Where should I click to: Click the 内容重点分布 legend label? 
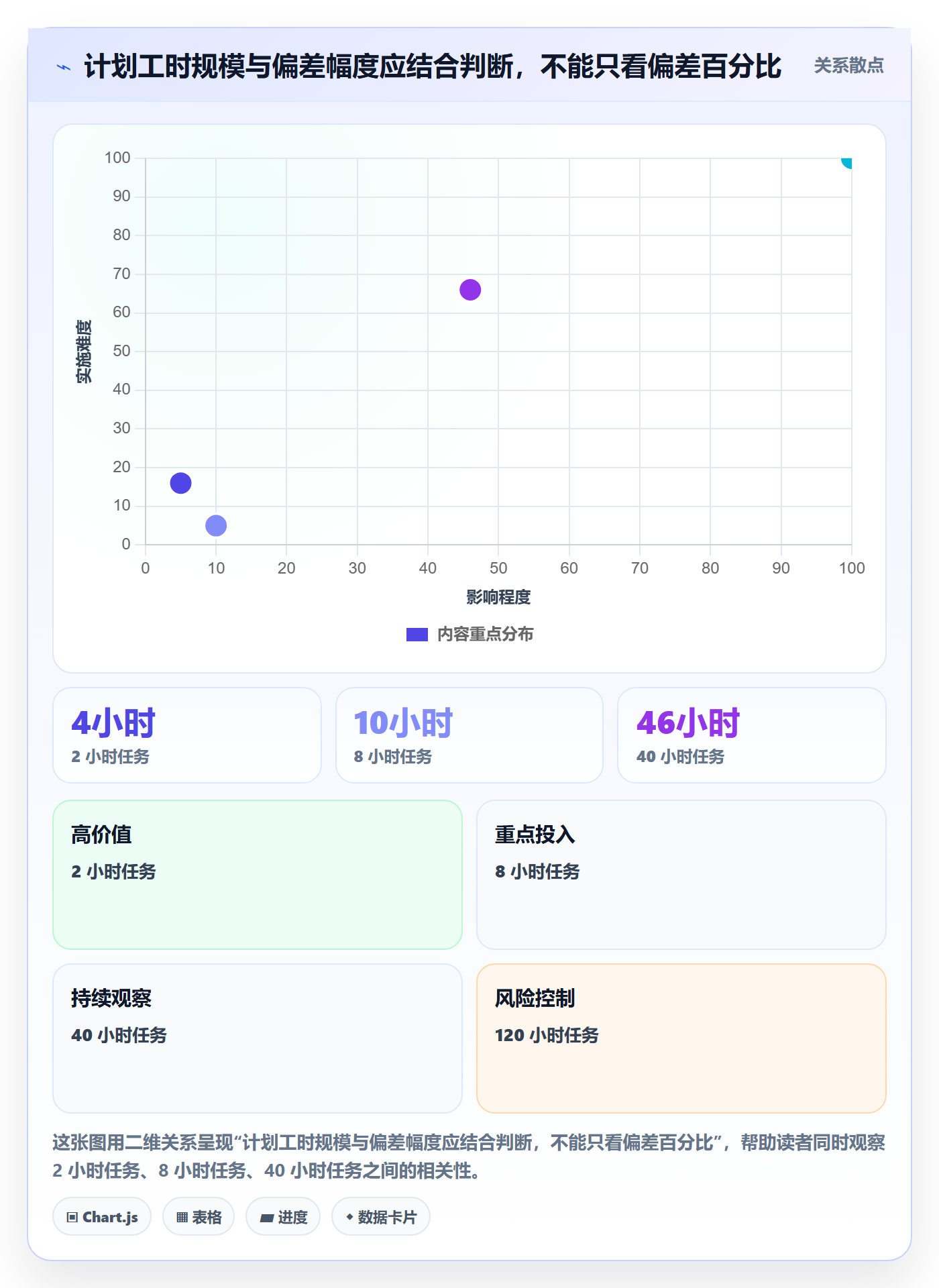[485, 635]
